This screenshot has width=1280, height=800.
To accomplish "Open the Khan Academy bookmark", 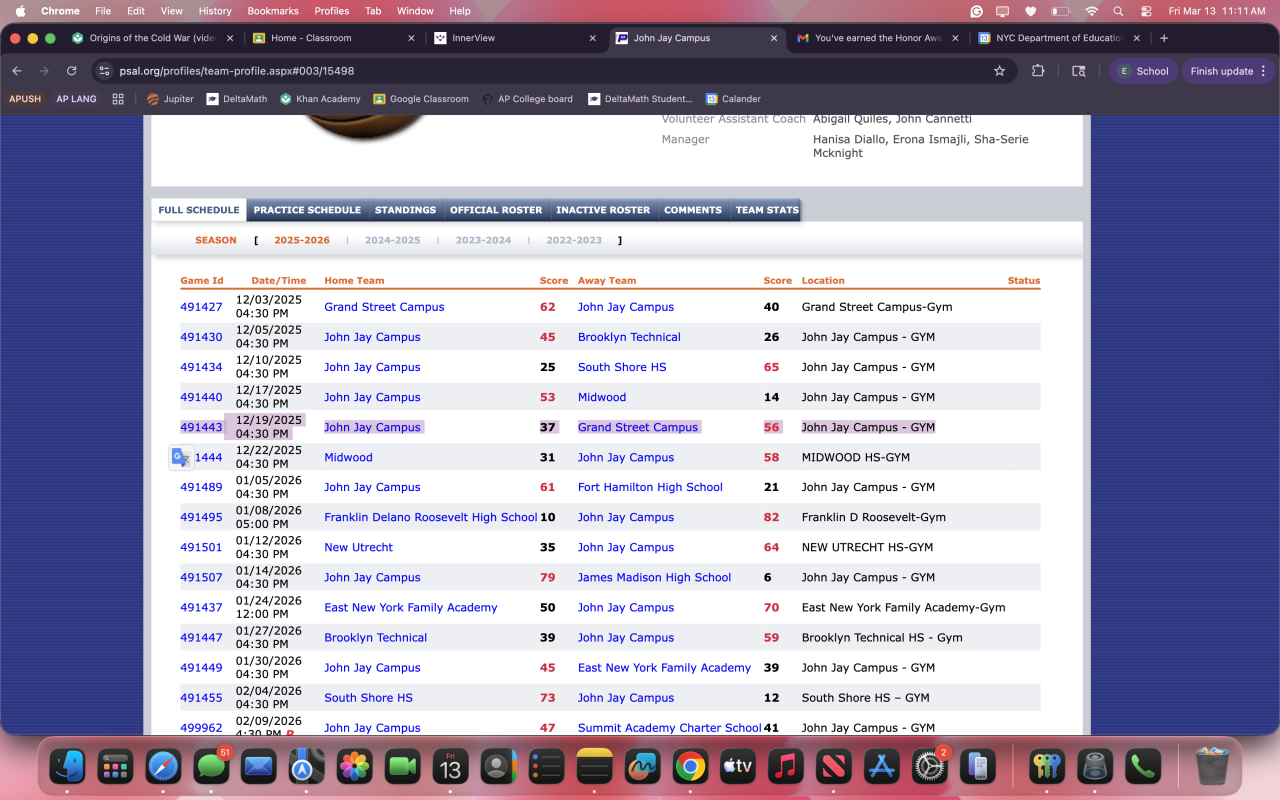I will tap(320, 99).
